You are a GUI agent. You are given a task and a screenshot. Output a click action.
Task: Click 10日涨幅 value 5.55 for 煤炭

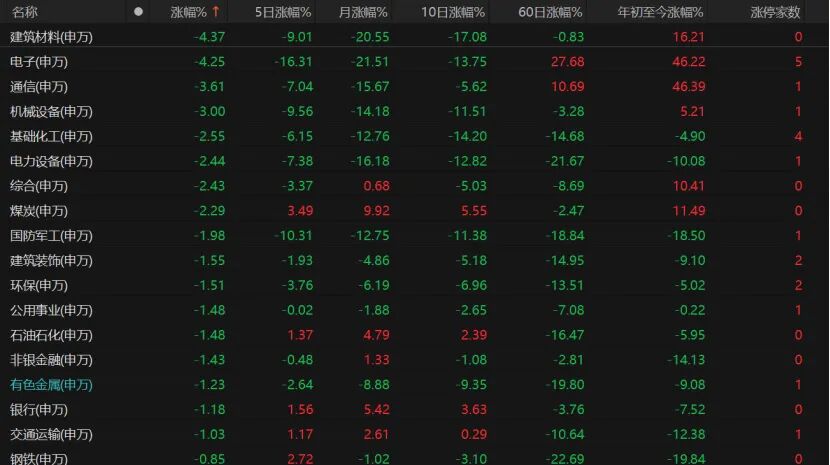pyautogui.click(x=474, y=211)
